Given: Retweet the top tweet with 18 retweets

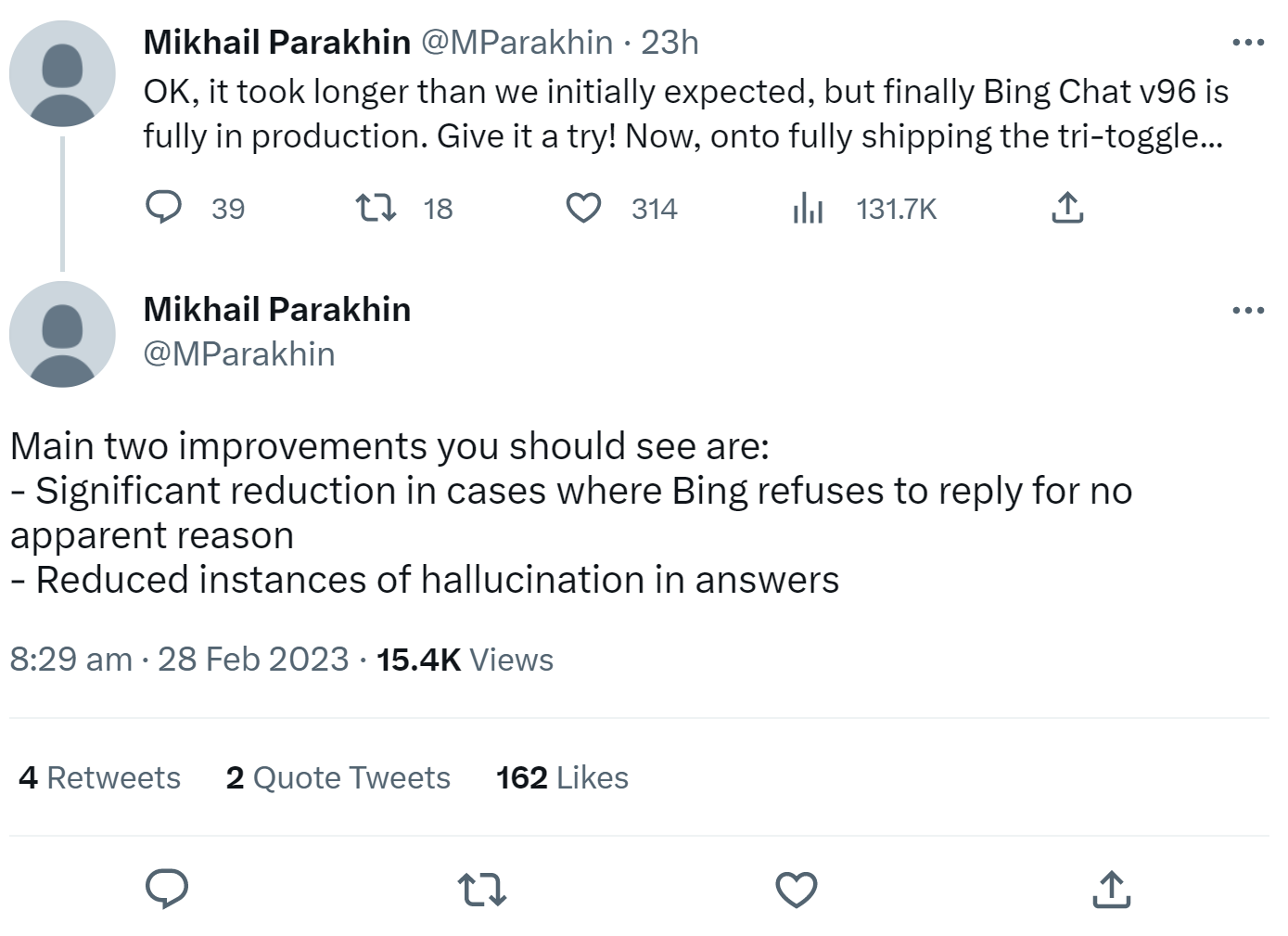Looking at the screenshot, I should [x=376, y=208].
